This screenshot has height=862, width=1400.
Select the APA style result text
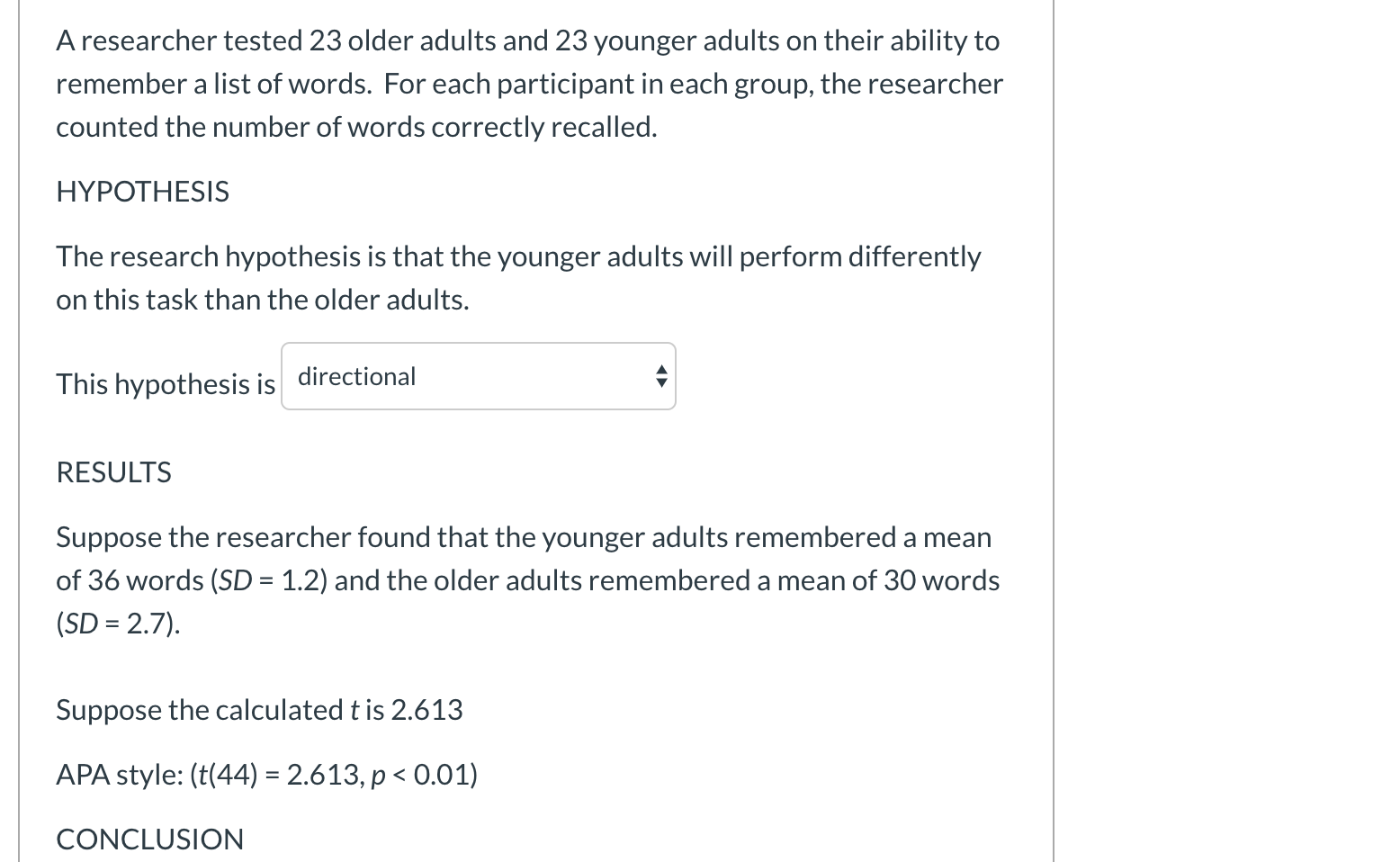(x=266, y=774)
